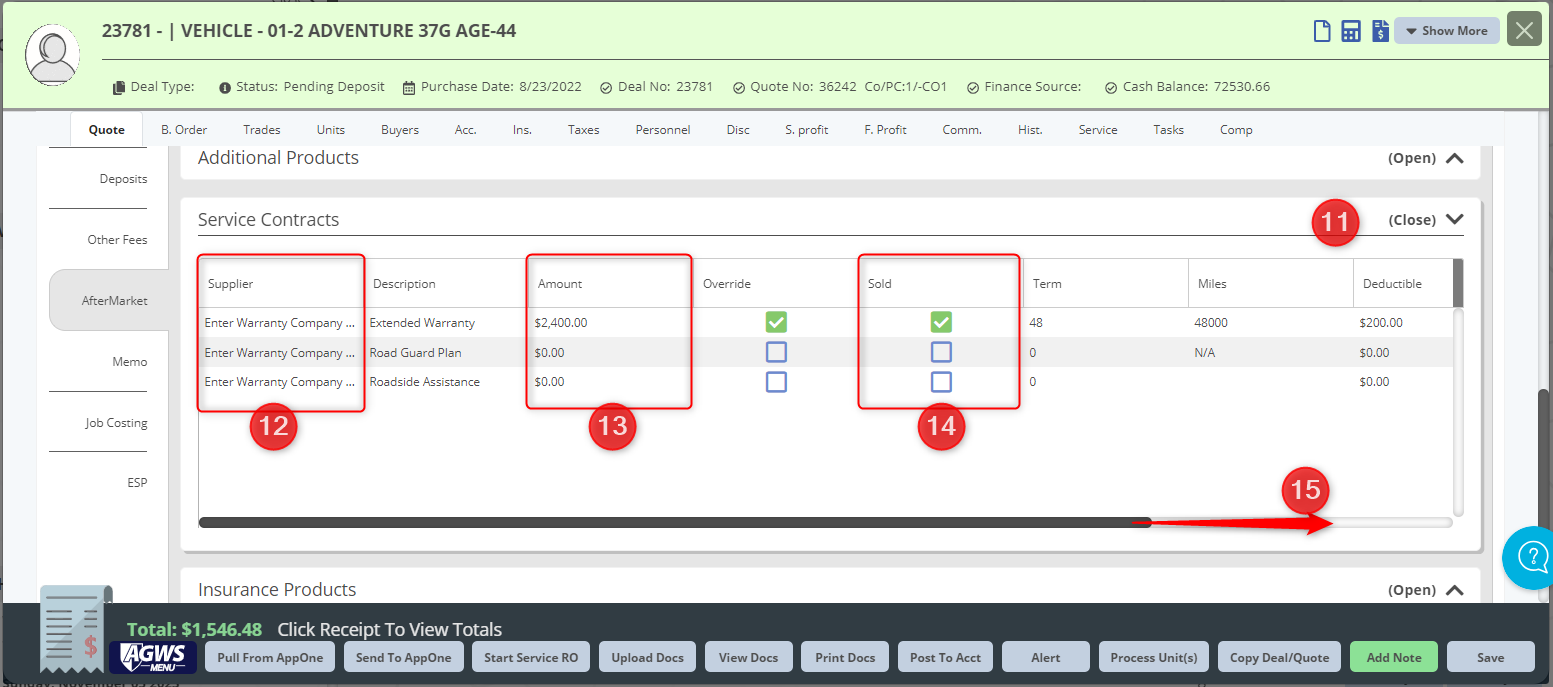Open the Other Fees side tab
This screenshot has width=1553, height=687.
[x=117, y=240]
